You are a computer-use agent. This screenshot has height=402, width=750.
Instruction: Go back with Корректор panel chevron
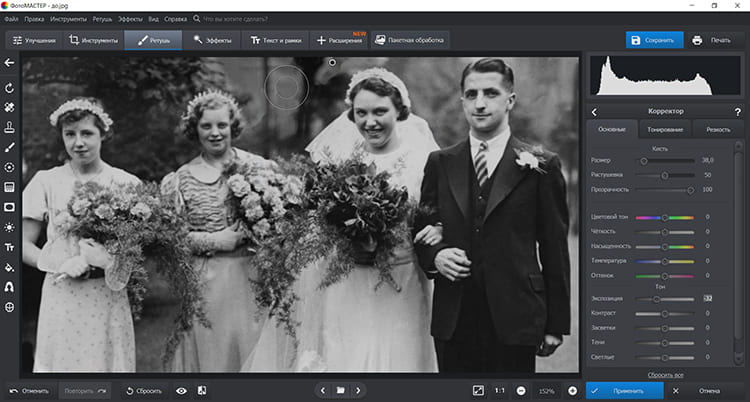(595, 112)
